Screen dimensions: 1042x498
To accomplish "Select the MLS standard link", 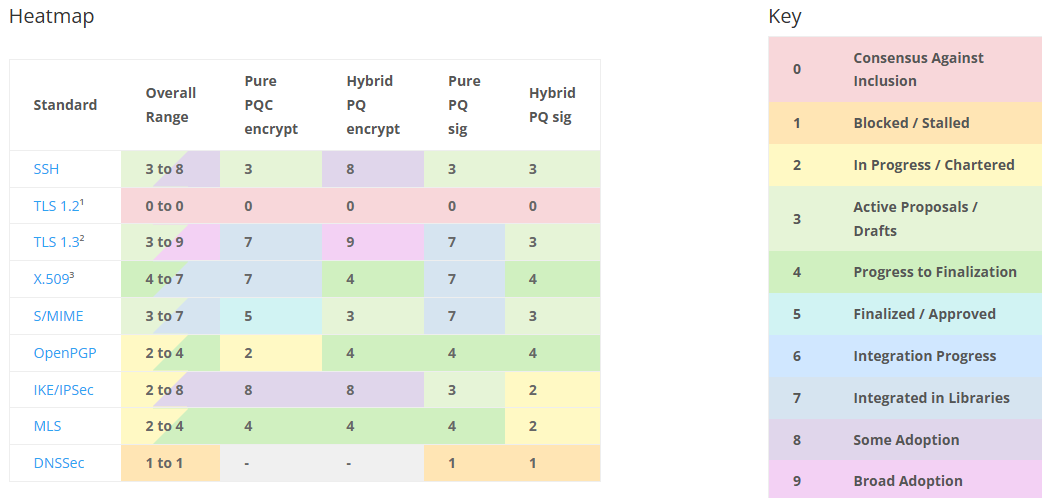I will [47, 426].
